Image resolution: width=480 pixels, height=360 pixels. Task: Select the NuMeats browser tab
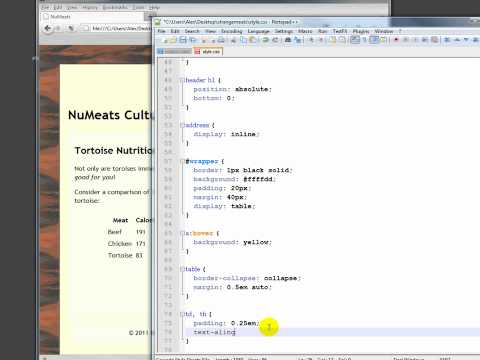click(60, 16)
